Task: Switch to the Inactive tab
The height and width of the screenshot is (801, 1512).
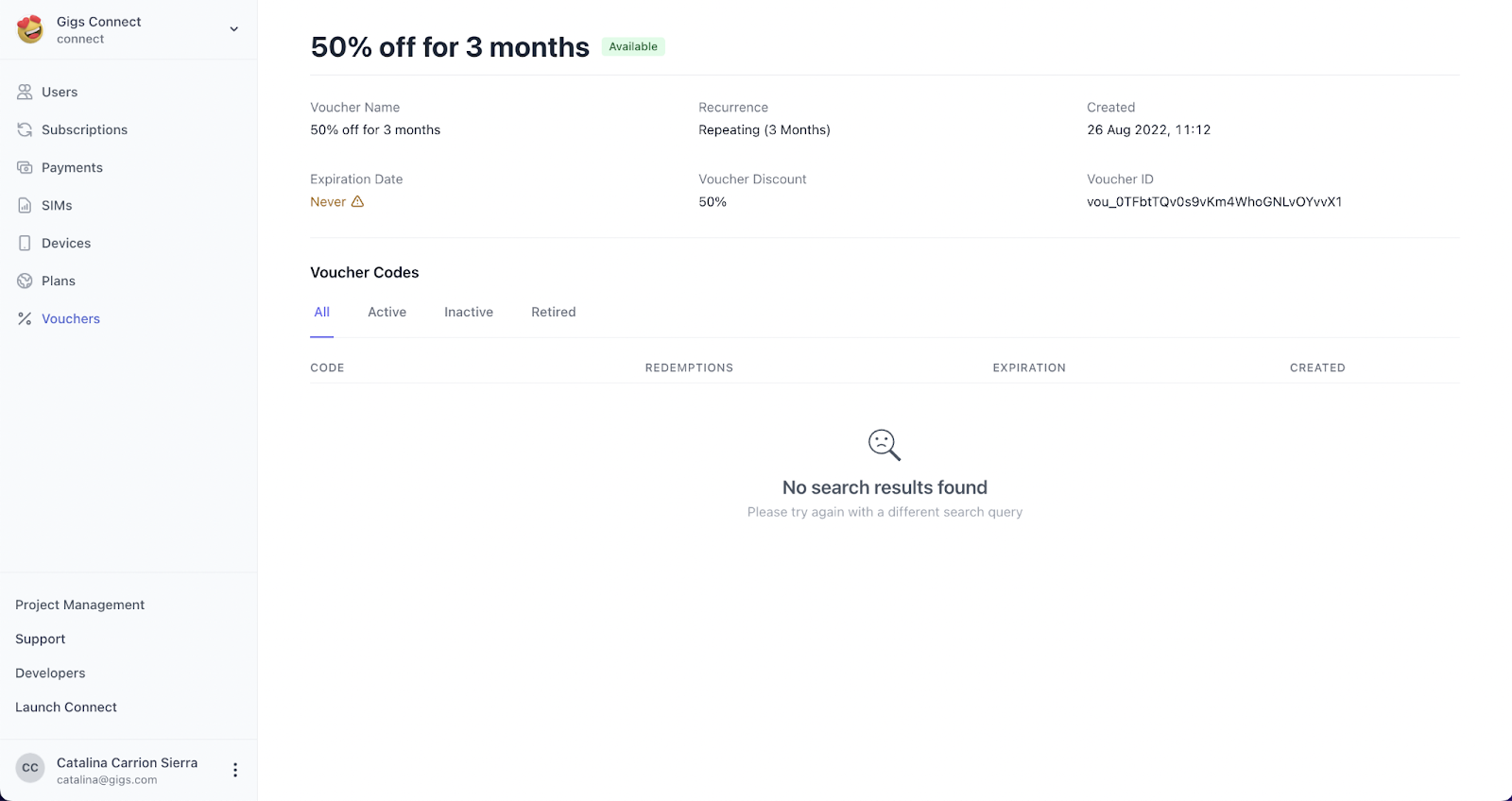Action: (x=469, y=312)
